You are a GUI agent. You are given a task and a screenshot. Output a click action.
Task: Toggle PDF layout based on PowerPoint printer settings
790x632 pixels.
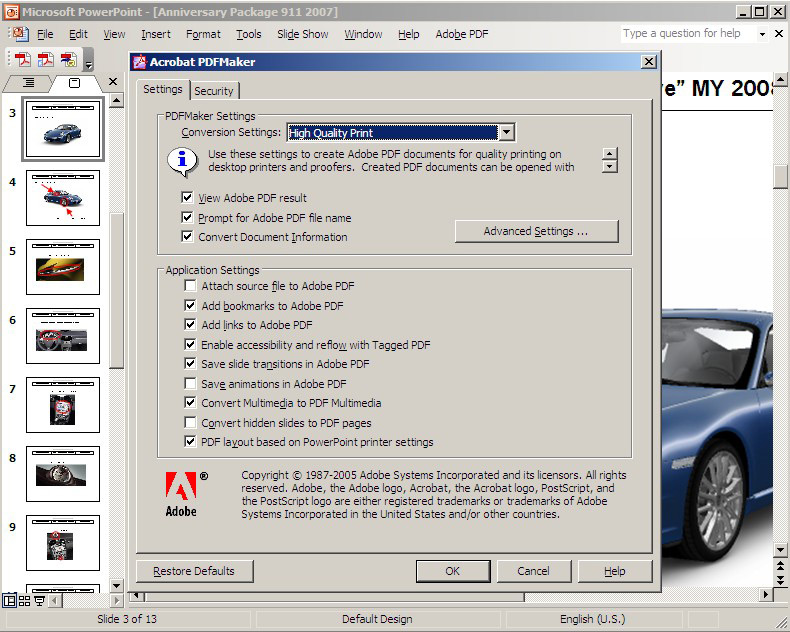[x=190, y=442]
